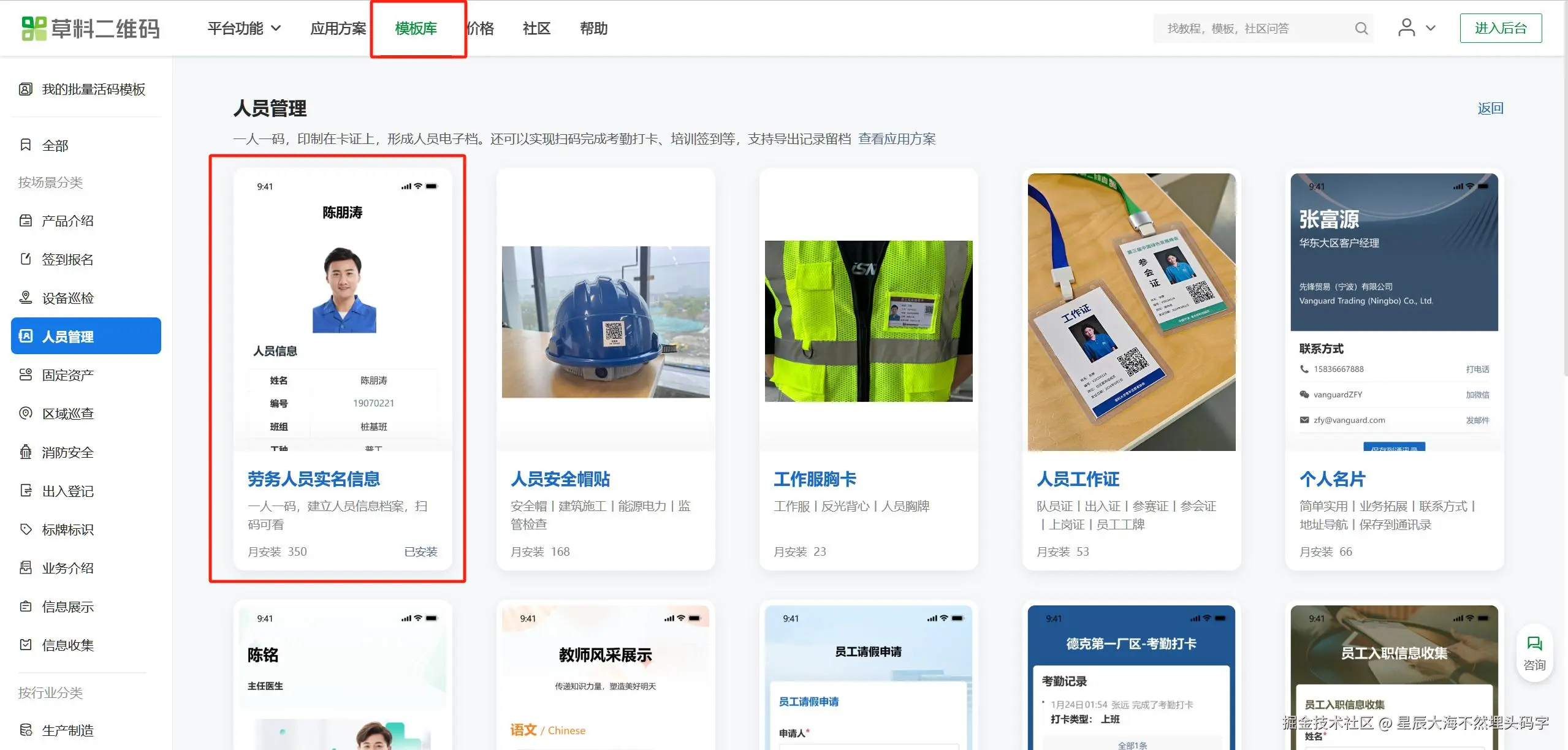Open the 查看应用方案 link
Image resolution: width=1568 pixels, height=750 pixels.
click(896, 139)
